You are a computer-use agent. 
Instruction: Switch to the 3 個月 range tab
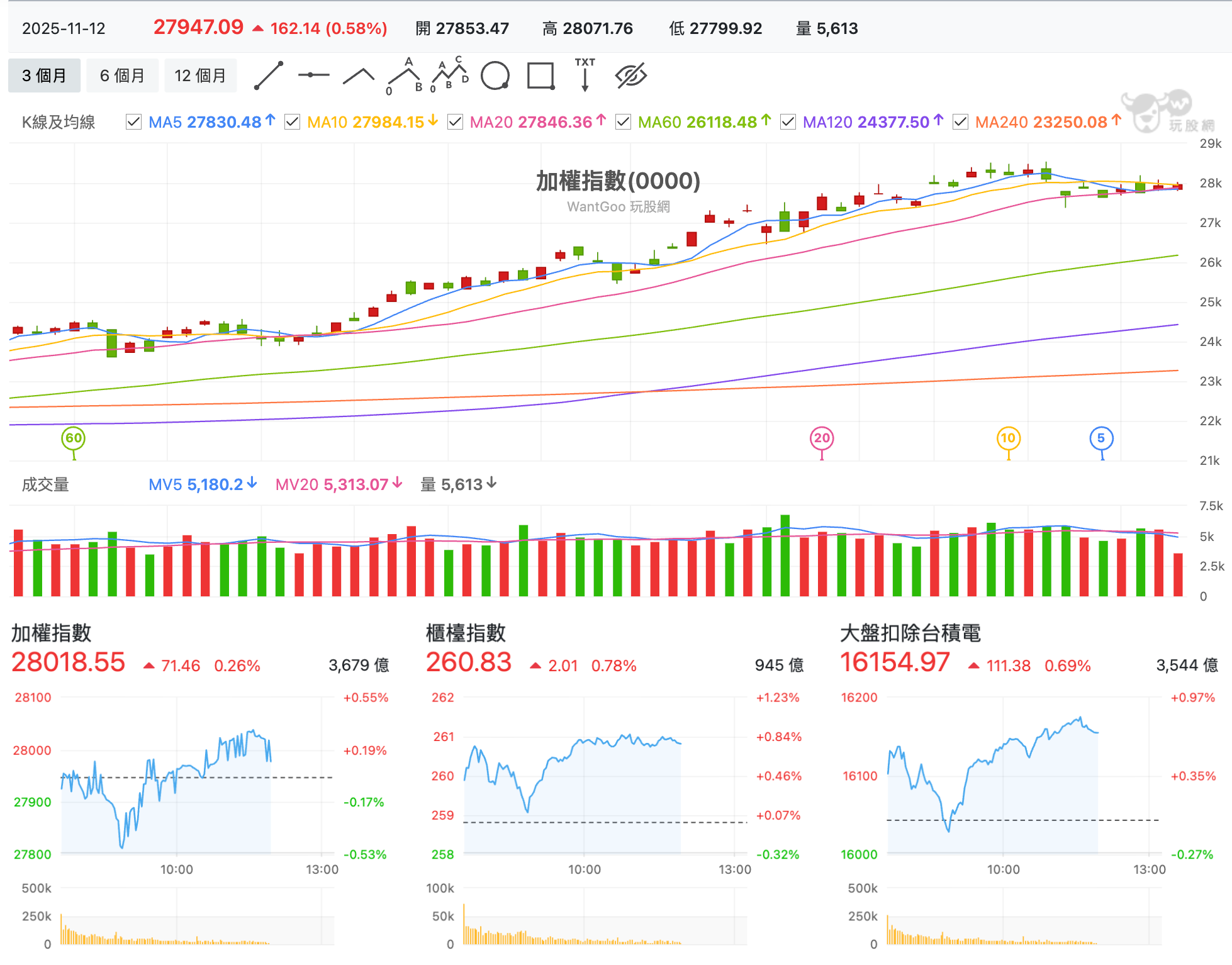[44, 75]
